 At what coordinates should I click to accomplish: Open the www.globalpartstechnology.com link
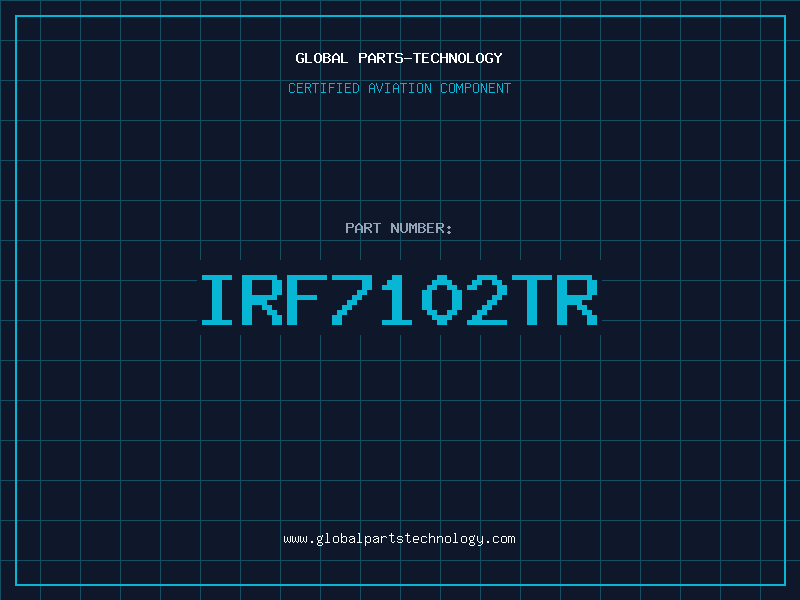click(399, 539)
